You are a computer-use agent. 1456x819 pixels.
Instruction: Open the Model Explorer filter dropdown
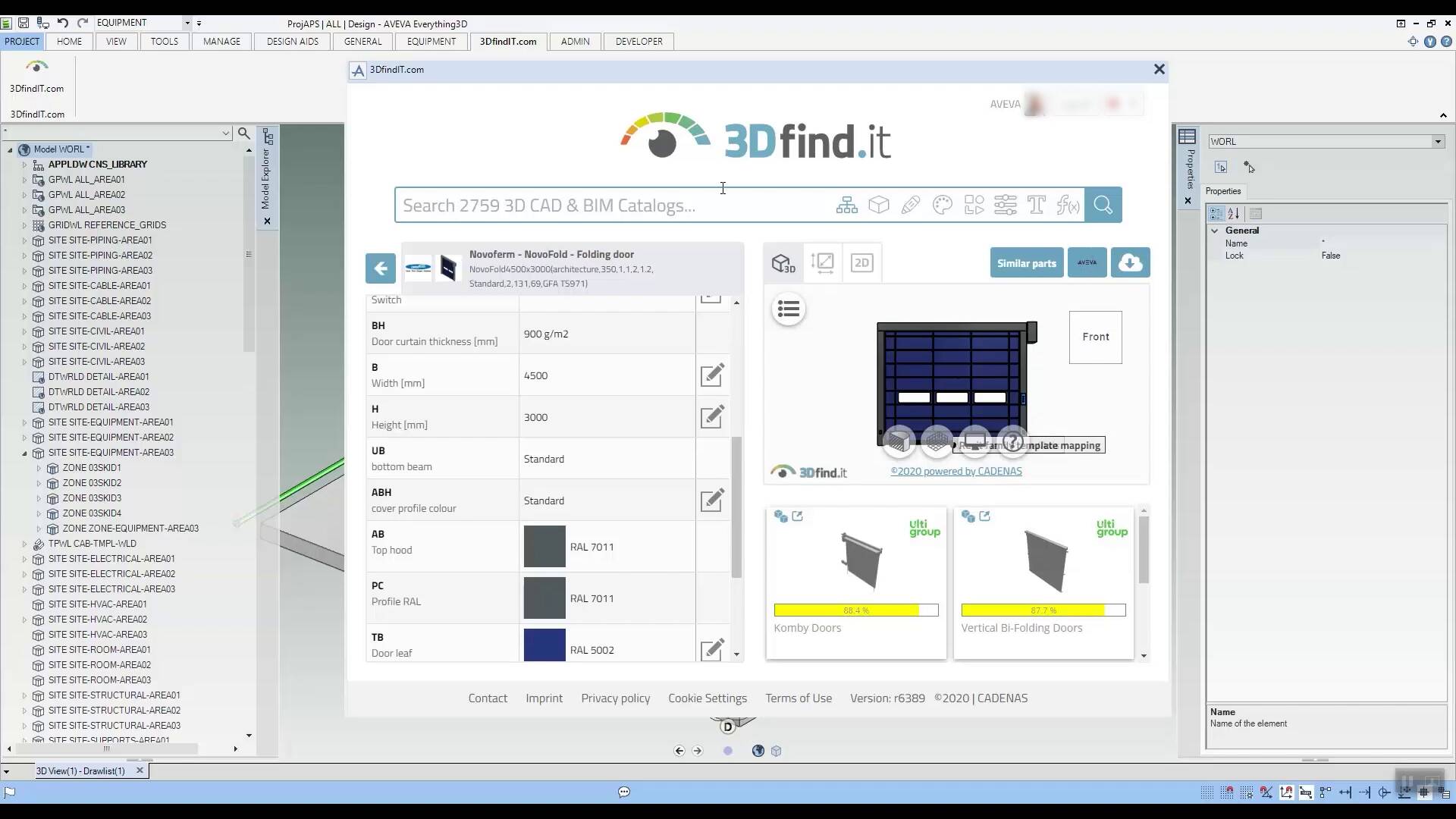225,133
